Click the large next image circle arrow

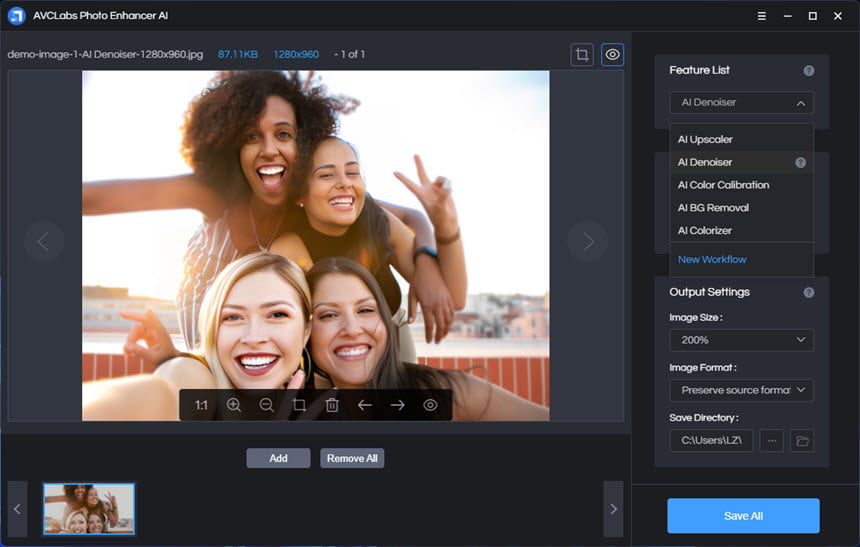coord(588,241)
